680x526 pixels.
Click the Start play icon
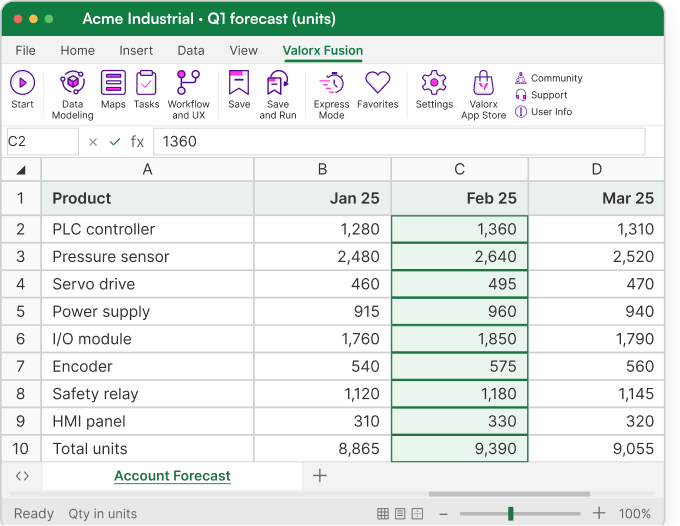(22, 82)
